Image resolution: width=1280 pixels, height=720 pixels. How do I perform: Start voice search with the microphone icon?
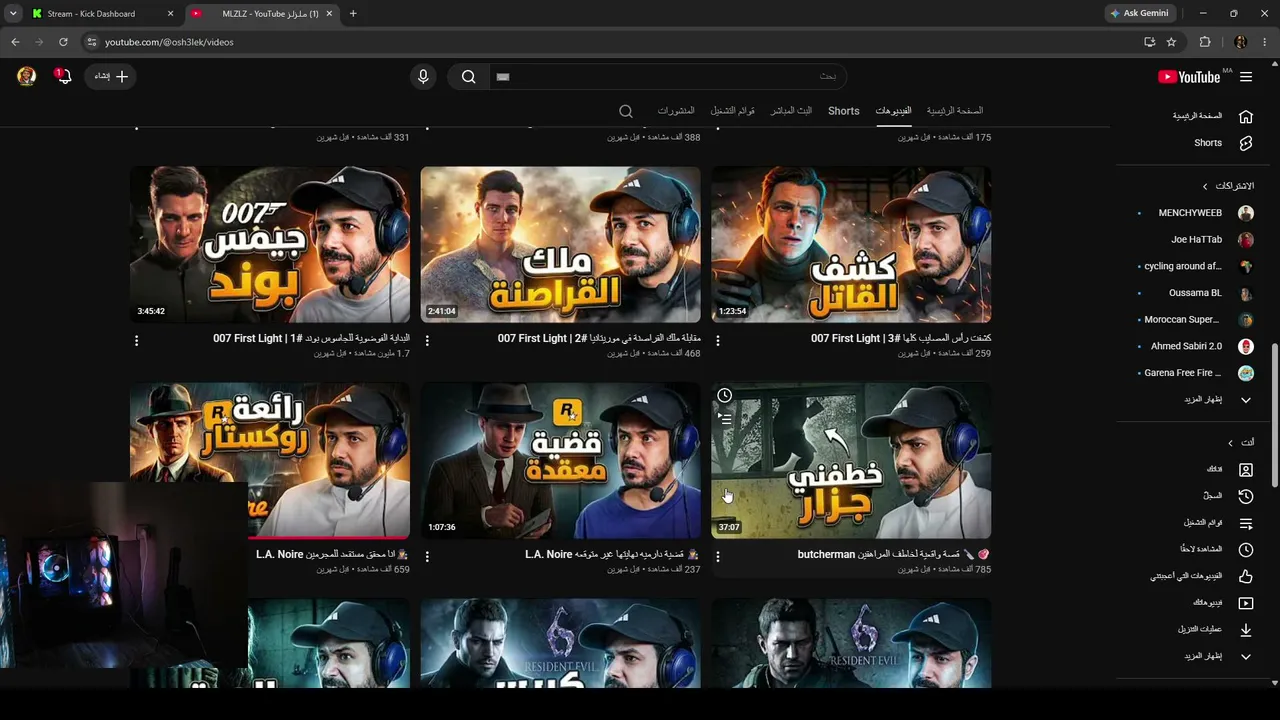coord(423,77)
